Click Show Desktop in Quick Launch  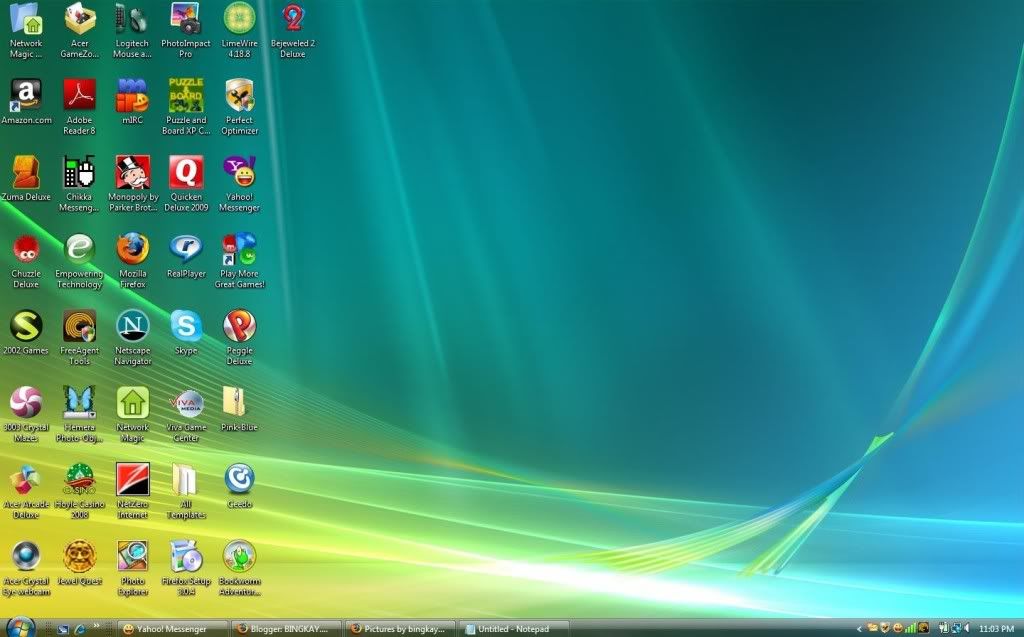click(63, 629)
